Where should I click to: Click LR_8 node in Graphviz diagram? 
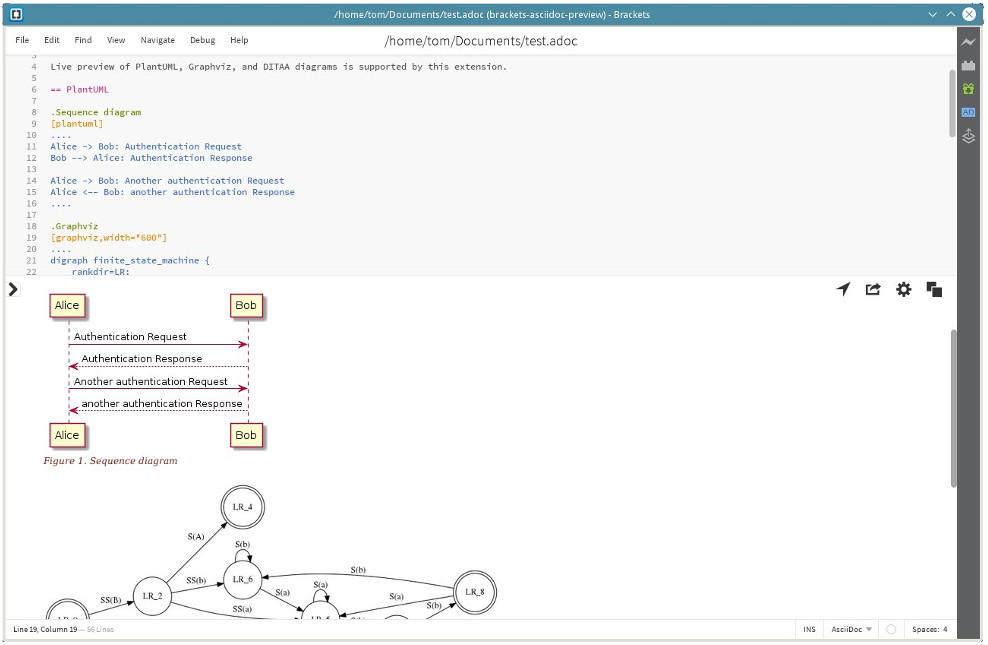(475, 592)
